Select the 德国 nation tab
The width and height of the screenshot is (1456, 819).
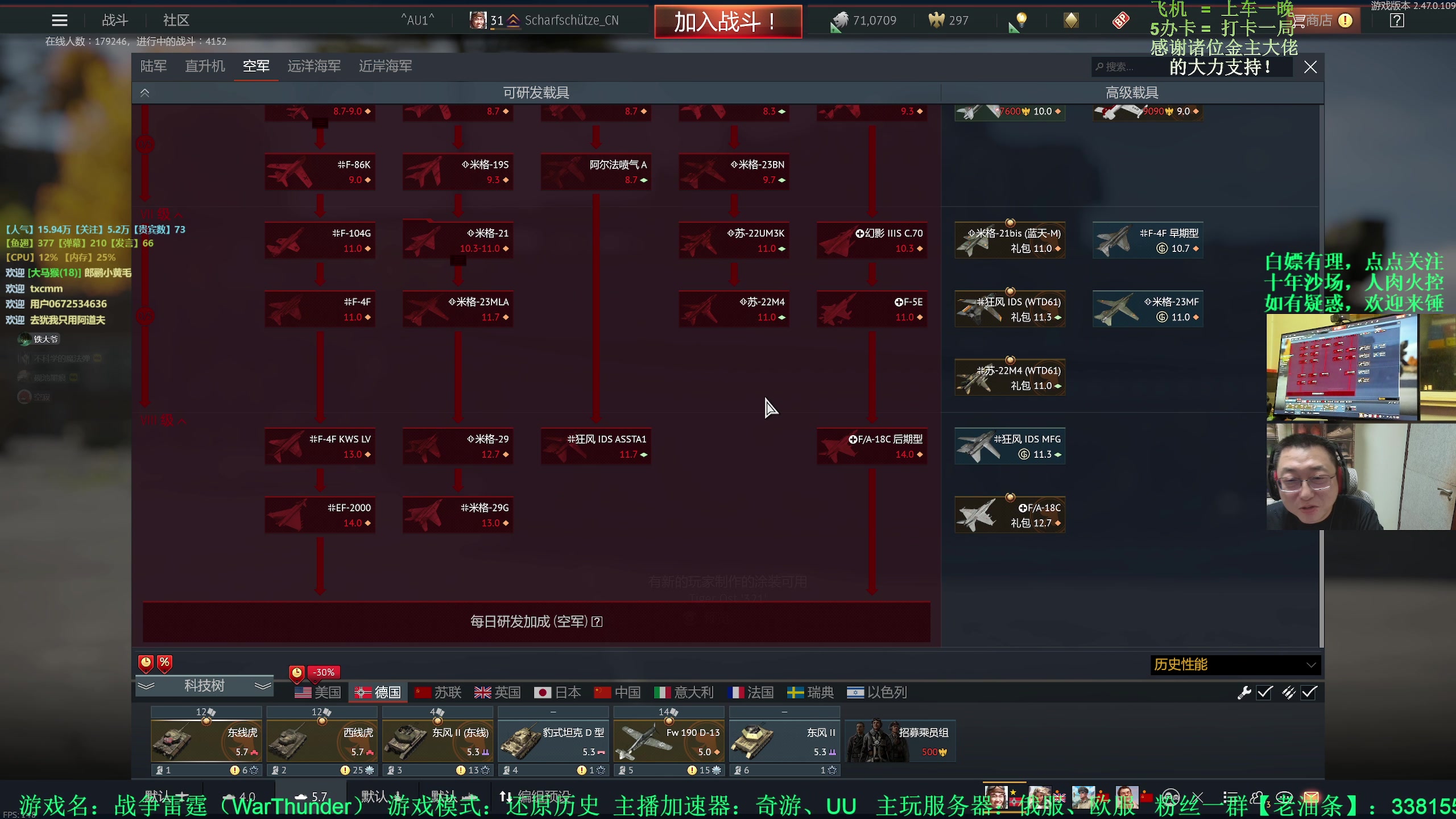378,692
